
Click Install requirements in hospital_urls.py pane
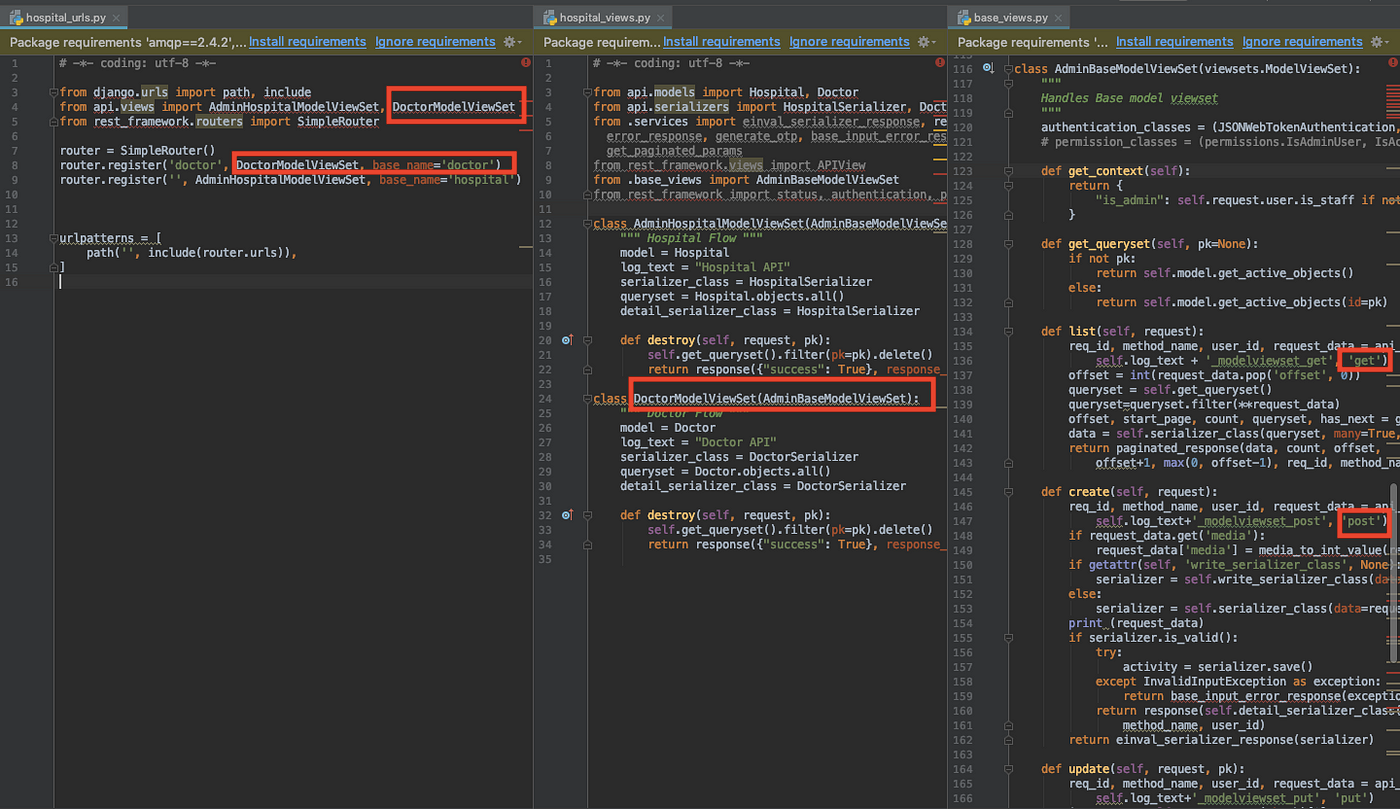point(307,42)
